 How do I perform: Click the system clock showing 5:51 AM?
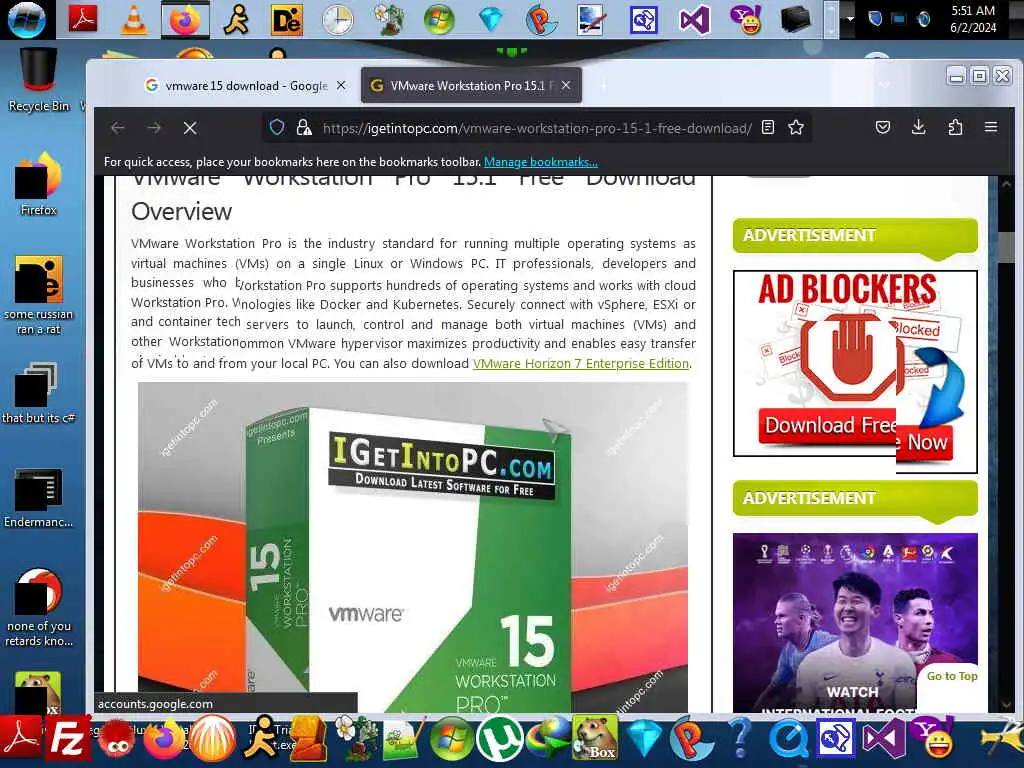973,19
